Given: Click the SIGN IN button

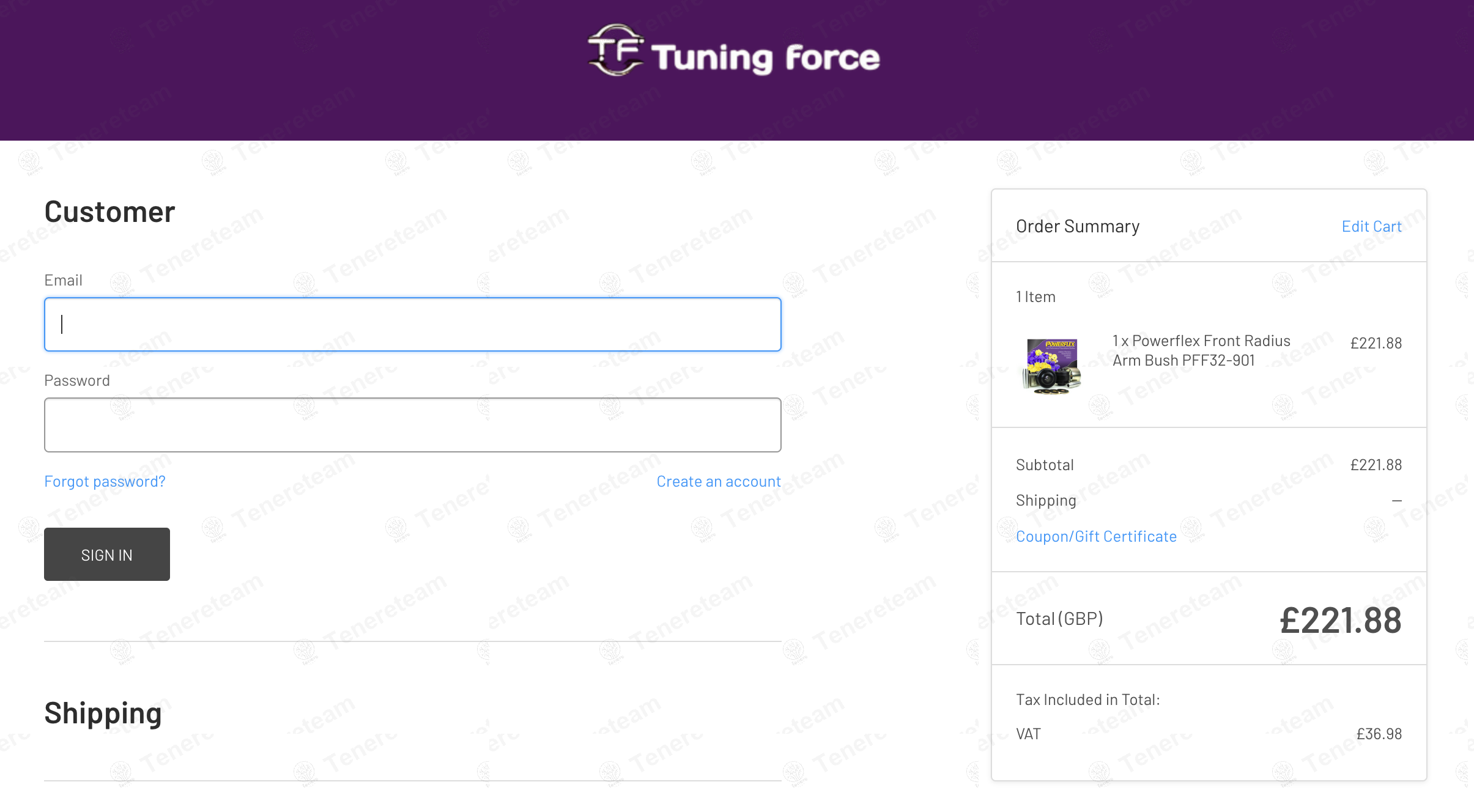Looking at the screenshot, I should point(107,554).
